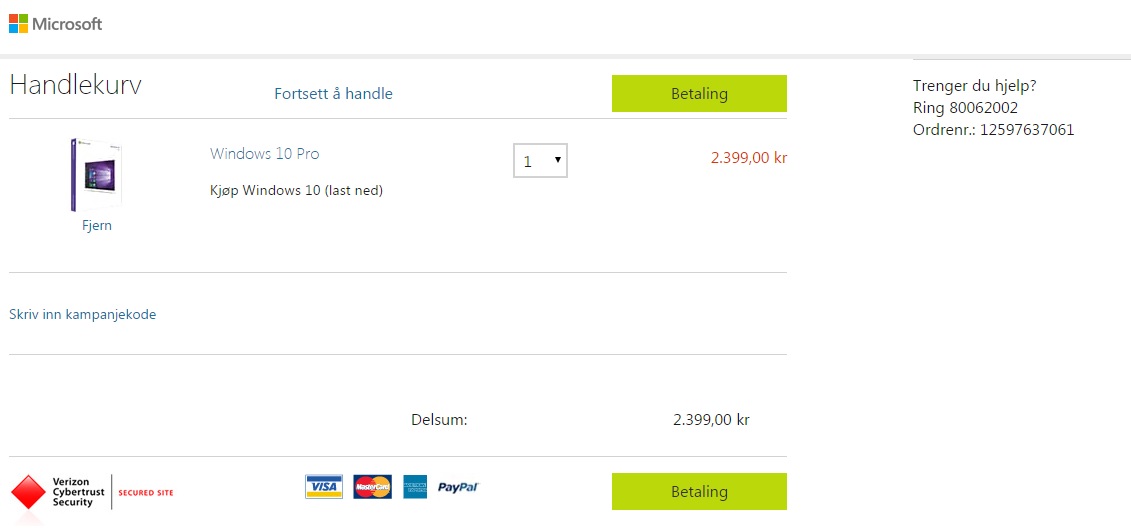
Task: Select Fortsett å handle link
Action: click(x=333, y=94)
